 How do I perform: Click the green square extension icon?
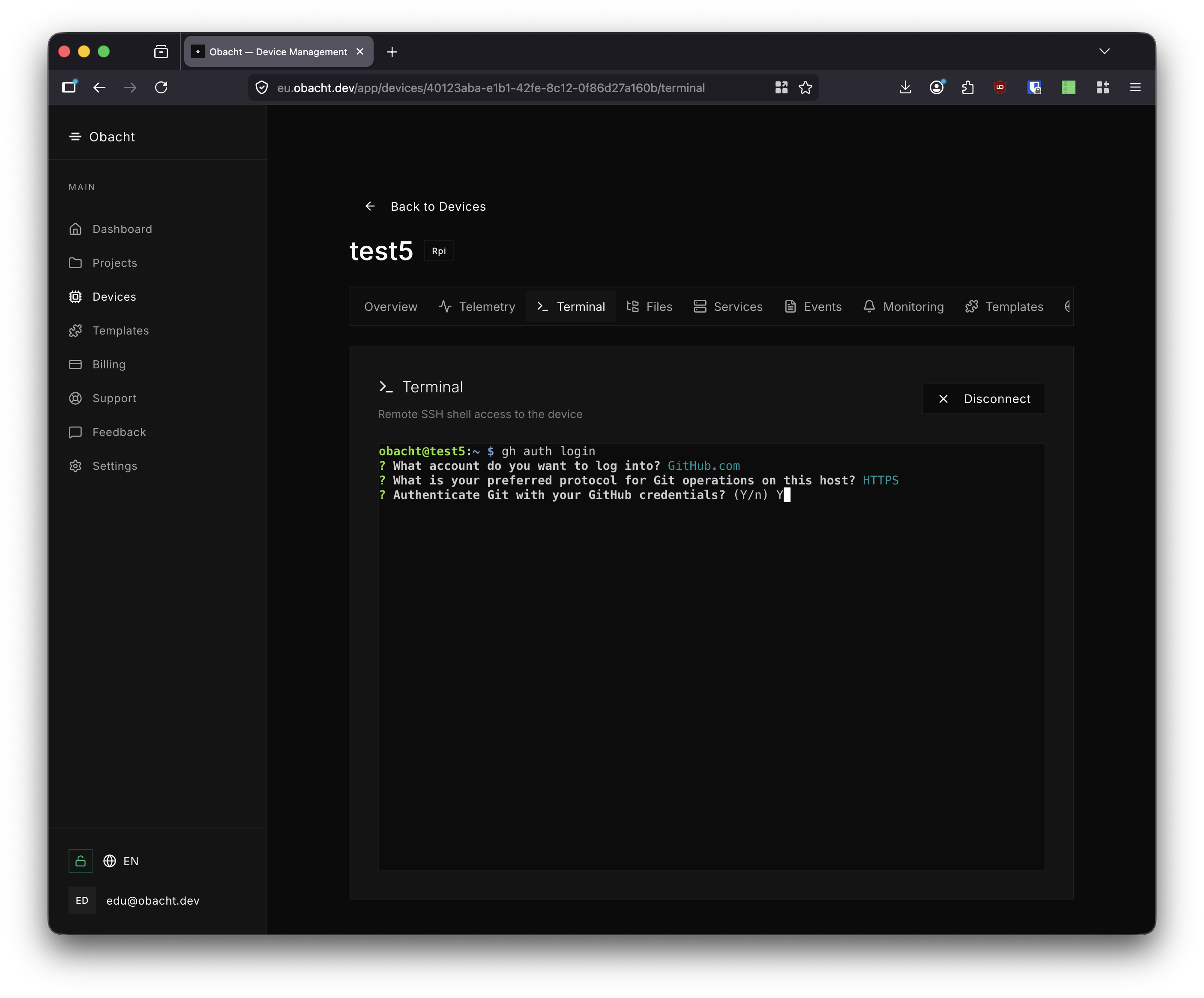pos(1068,88)
